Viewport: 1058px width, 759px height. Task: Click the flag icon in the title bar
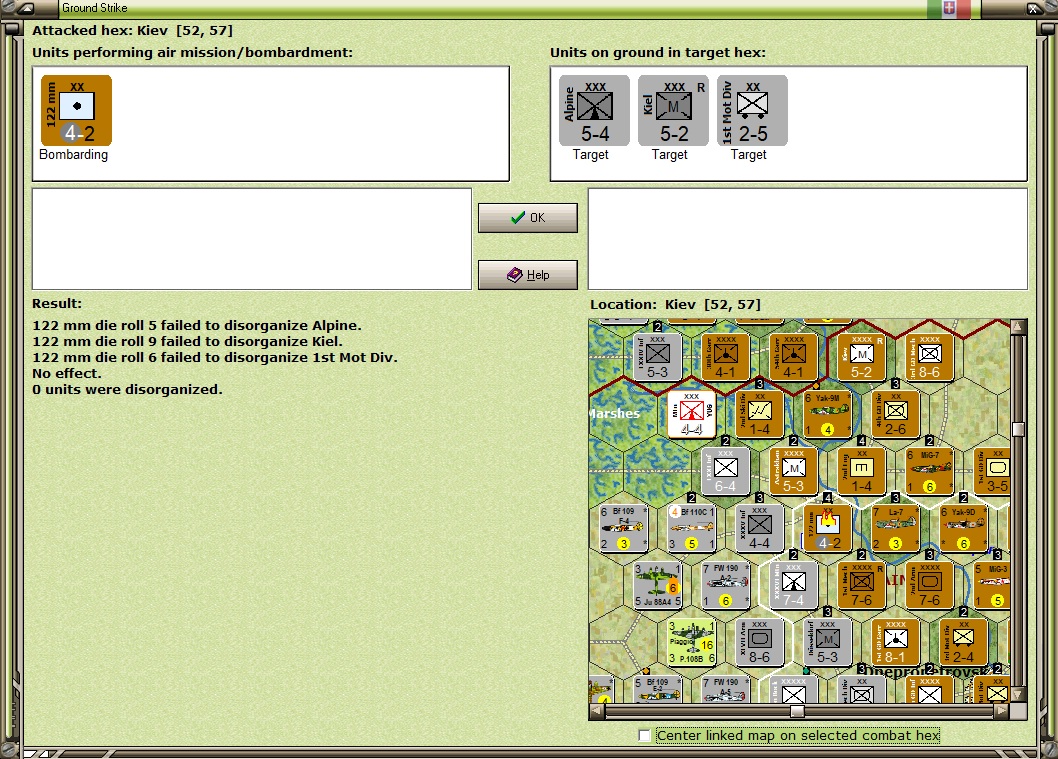(x=949, y=8)
